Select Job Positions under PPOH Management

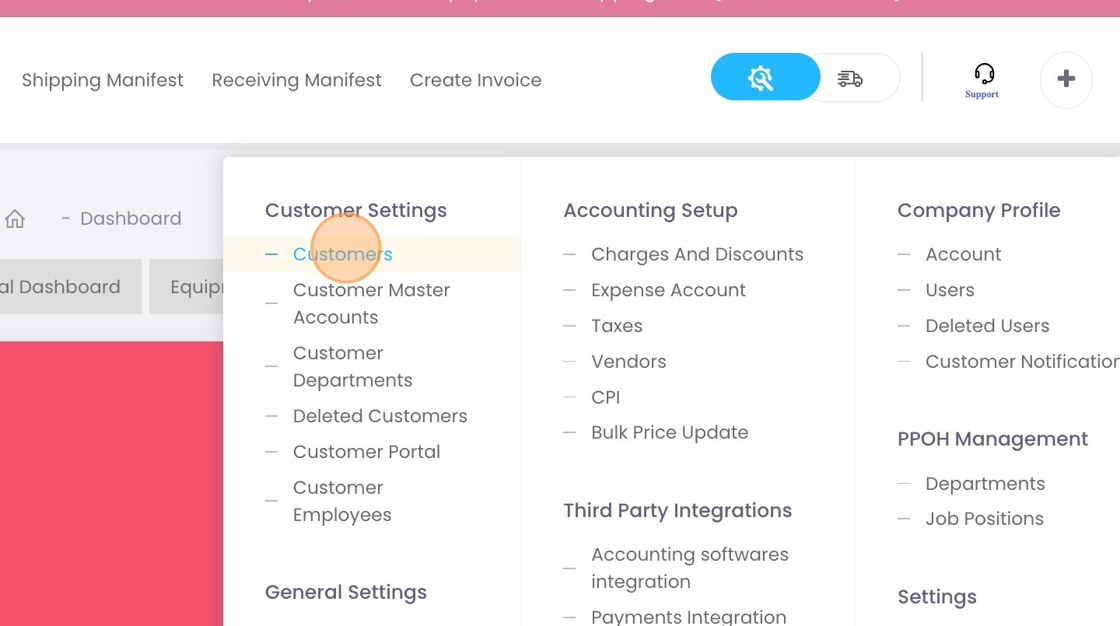984,519
